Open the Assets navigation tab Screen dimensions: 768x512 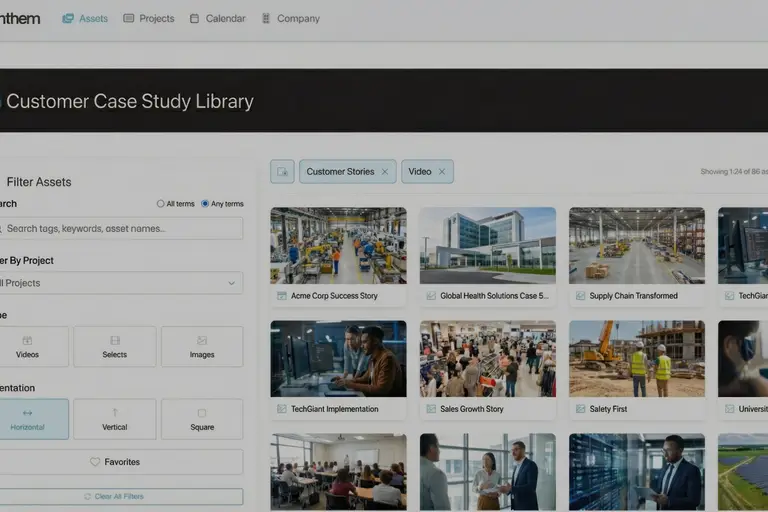coord(85,19)
